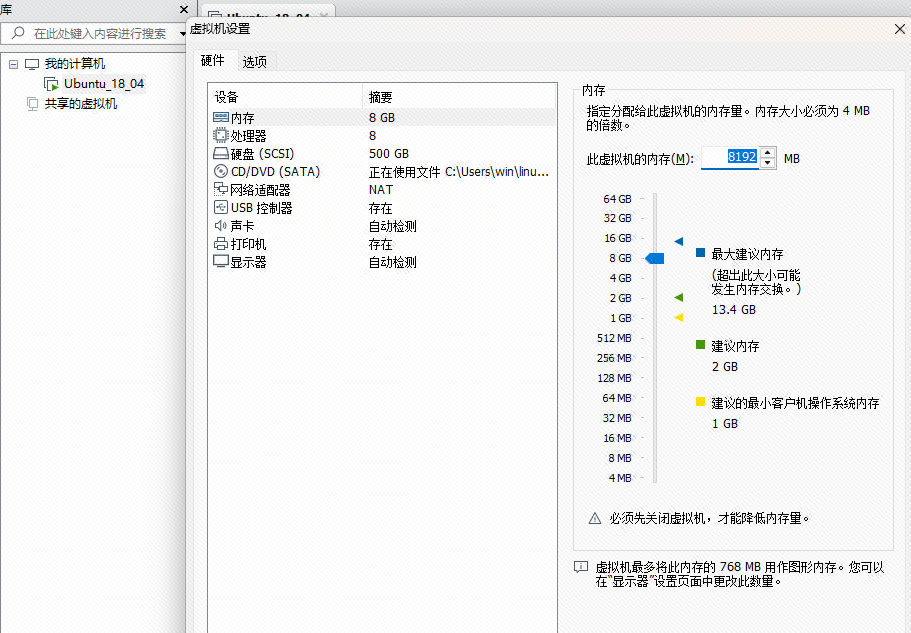Select 共享的虚拟机 in the library tree
The image size is (911, 633).
[x=81, y=103]
